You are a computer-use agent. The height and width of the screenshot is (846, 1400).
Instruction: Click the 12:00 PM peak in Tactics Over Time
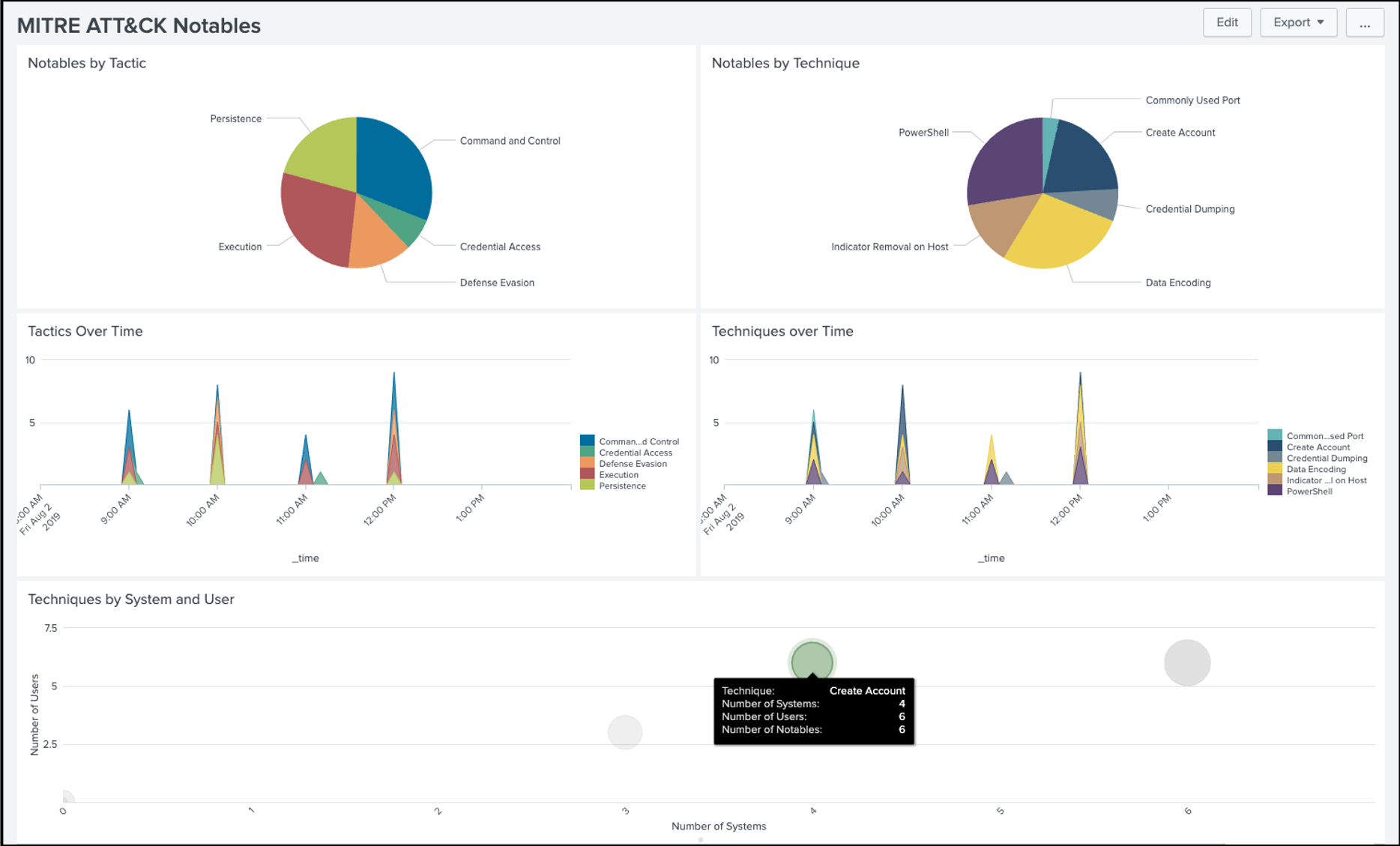(x=394, y=427)
